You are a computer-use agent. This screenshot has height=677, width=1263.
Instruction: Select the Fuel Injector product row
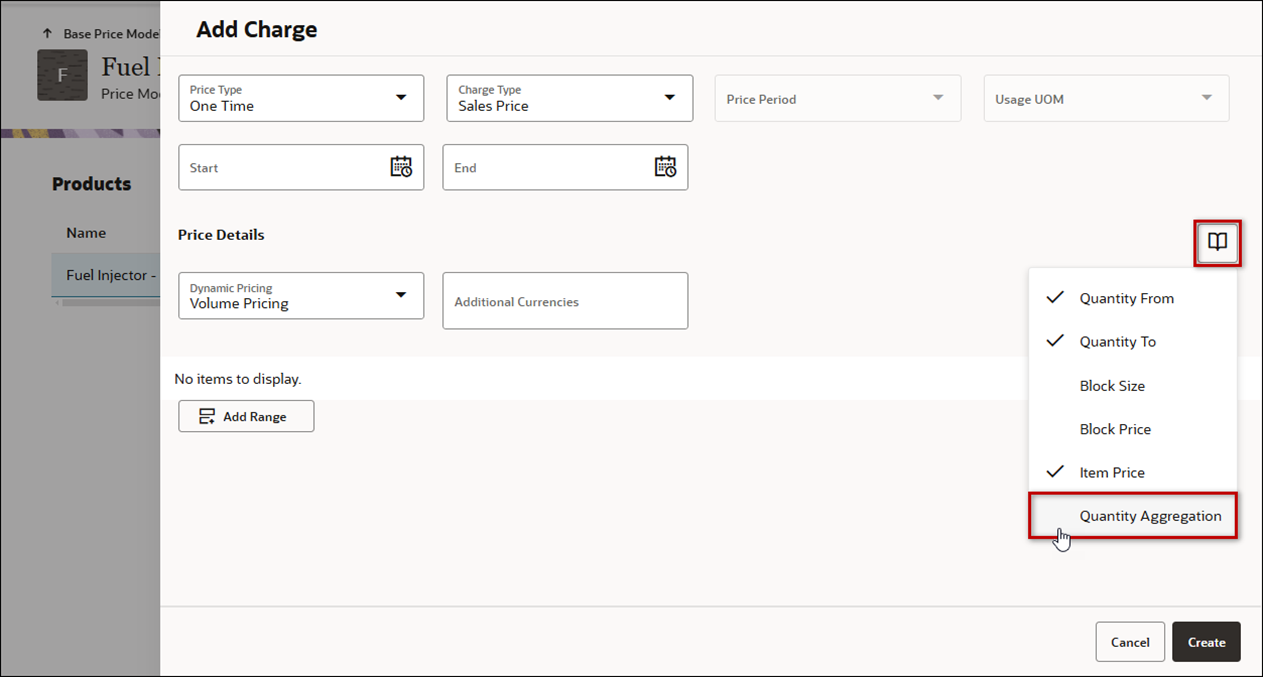pos(112,274)
